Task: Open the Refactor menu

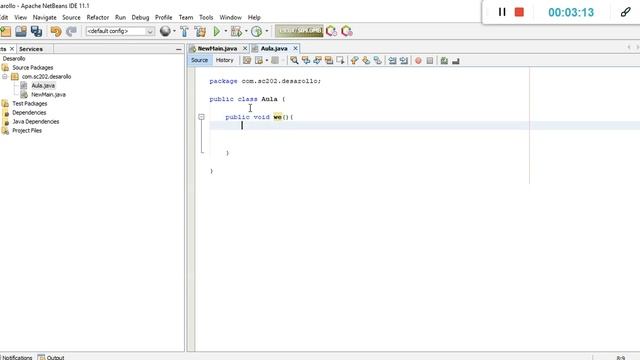Action: pos(98,18)
